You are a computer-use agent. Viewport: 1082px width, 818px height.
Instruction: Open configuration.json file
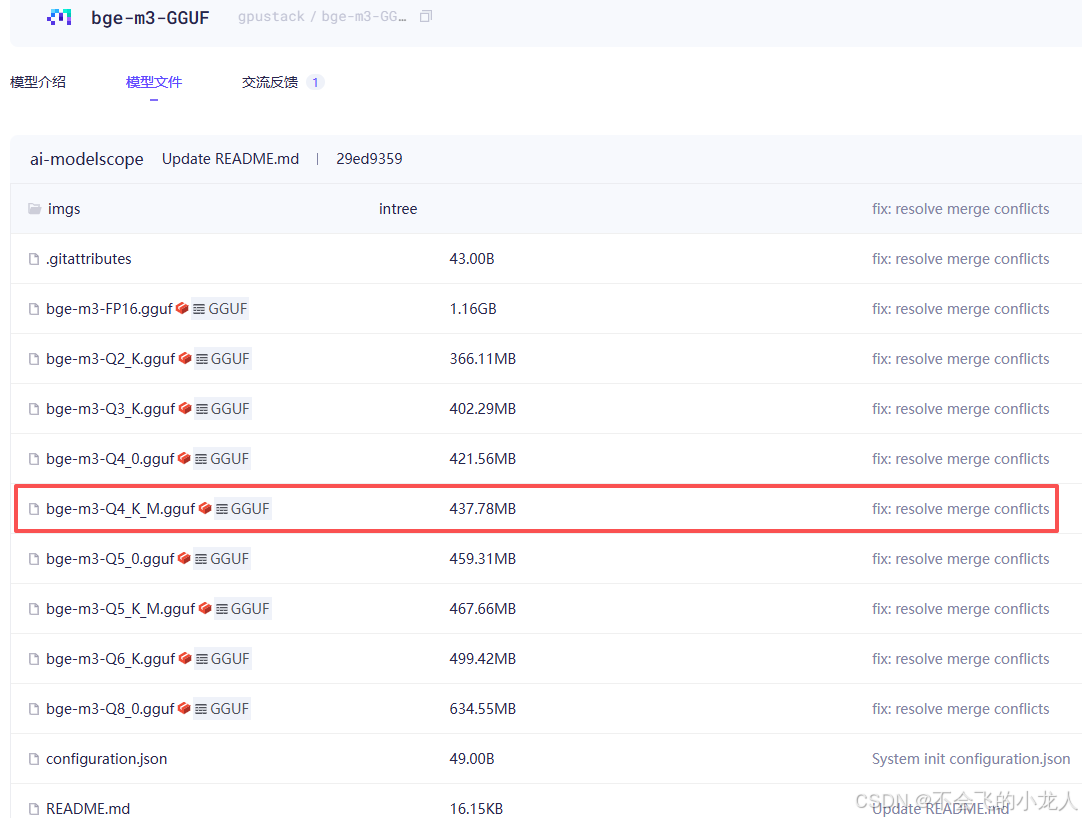click(106, 759)
